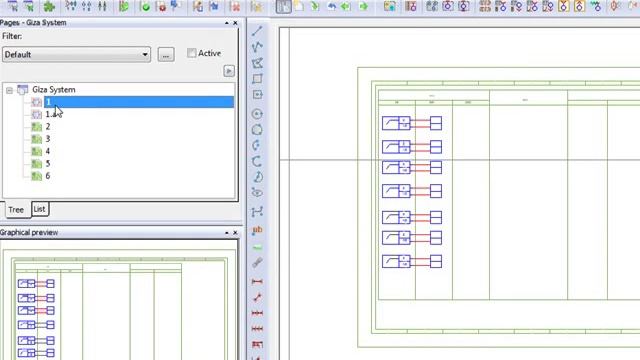Toggle the Active filter checkbox

tap(191, 53)
